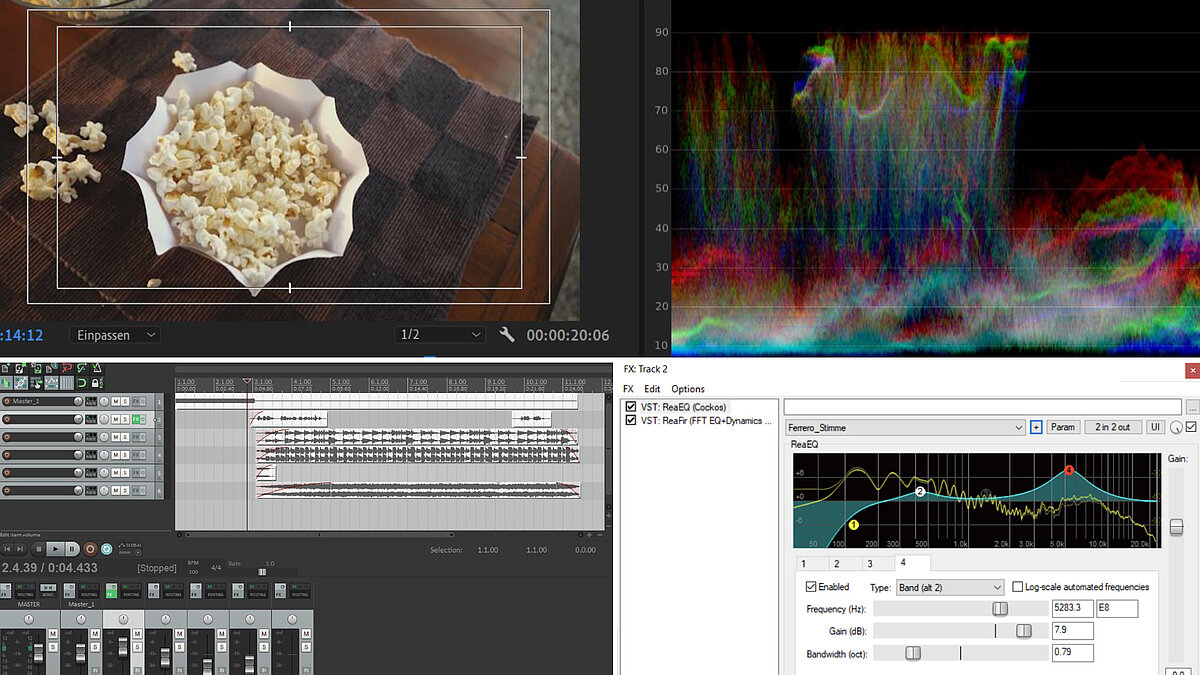Enable Log-scale automated frequencies checkbox
Image resolution: width=1200 pixels, height=675 pixels.
(1018, 587)
